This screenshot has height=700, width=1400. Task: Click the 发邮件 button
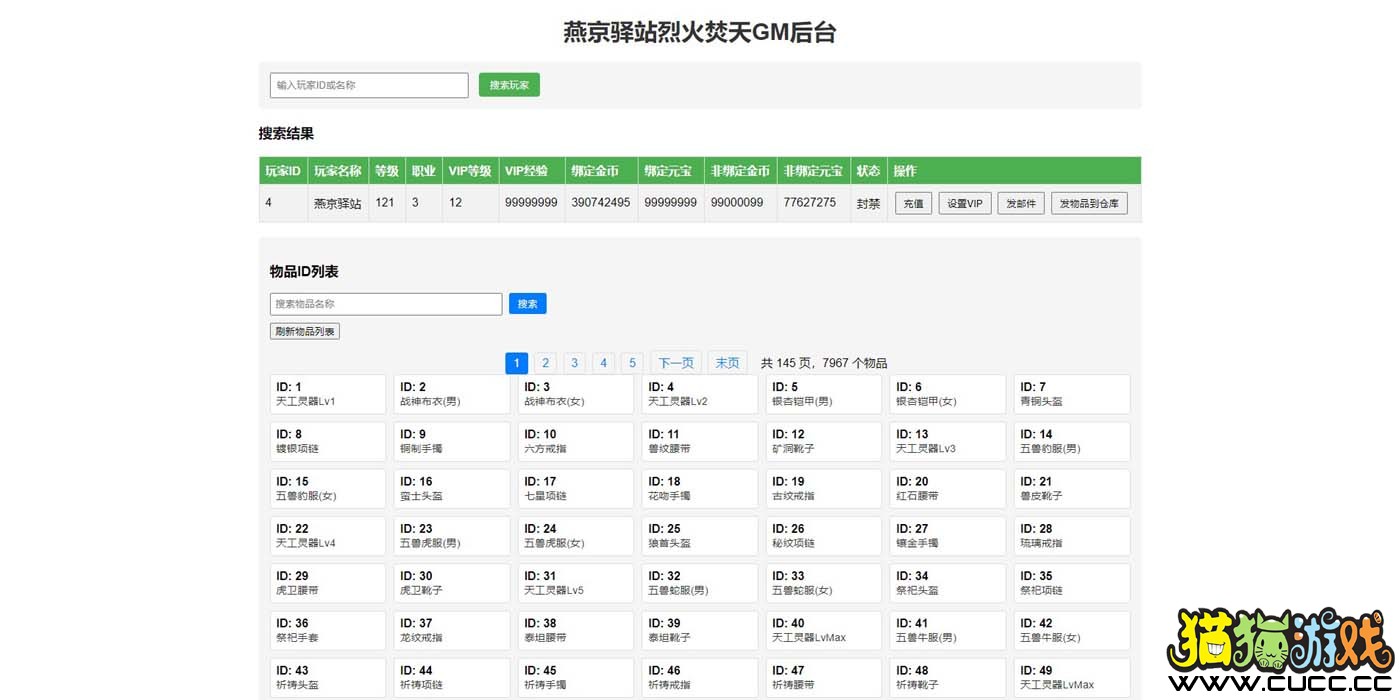click(1021, 203)
